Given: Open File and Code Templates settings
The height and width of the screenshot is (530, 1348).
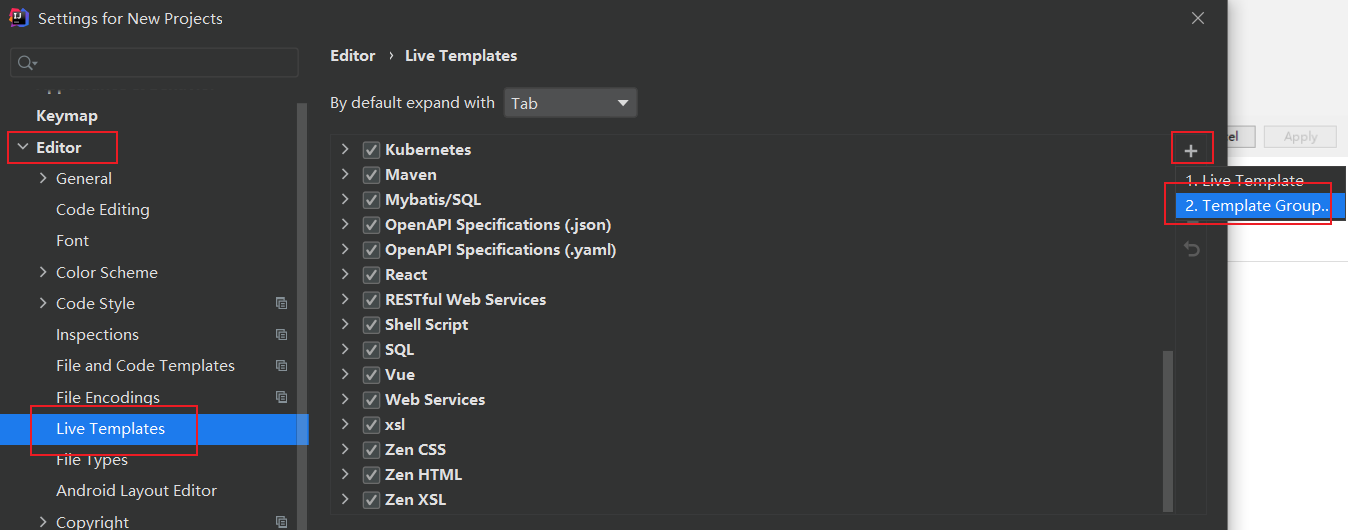Looking at the screenshot, I should coord(145,366).
